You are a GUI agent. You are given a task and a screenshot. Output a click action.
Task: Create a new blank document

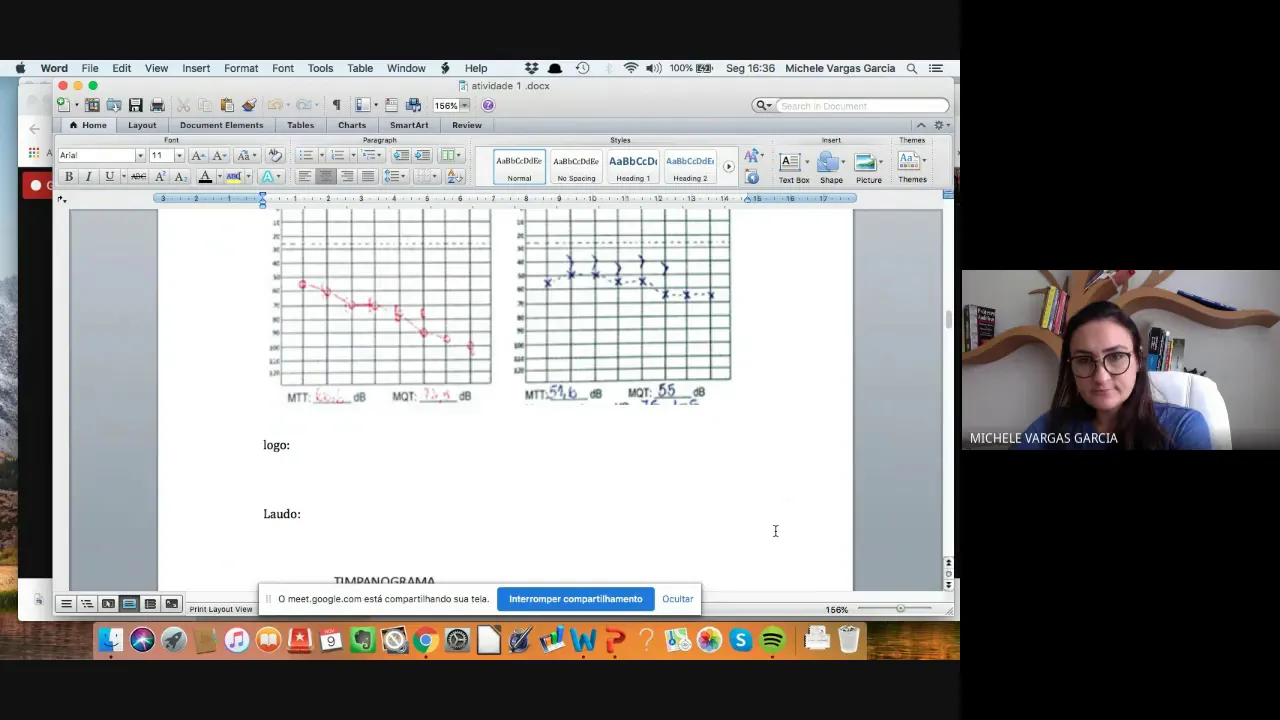coord(63,105)
